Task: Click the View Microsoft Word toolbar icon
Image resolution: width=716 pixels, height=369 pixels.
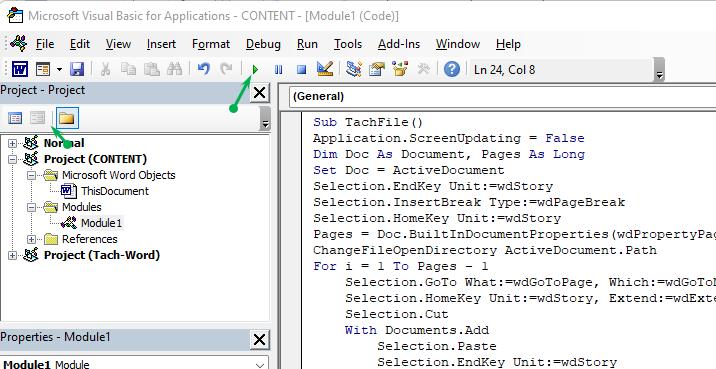Action: [20, 69]
